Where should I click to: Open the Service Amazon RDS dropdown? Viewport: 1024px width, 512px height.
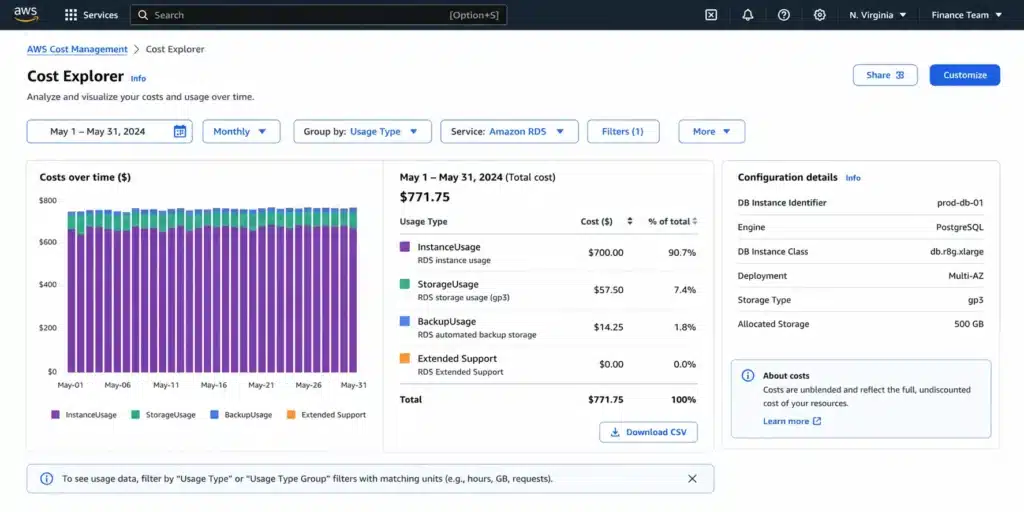coord(509,131)
